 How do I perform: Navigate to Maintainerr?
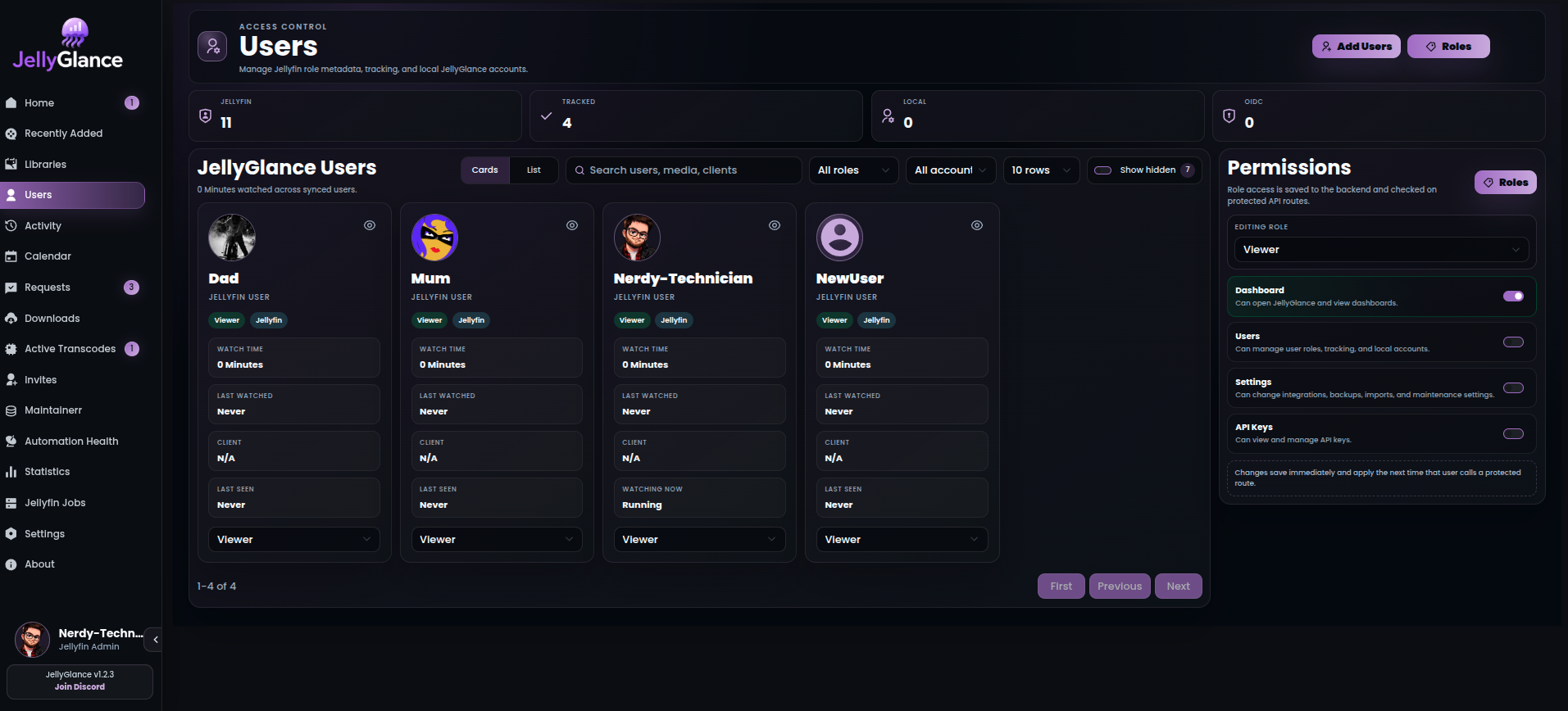pyautogui.click(x=72, y=410)
